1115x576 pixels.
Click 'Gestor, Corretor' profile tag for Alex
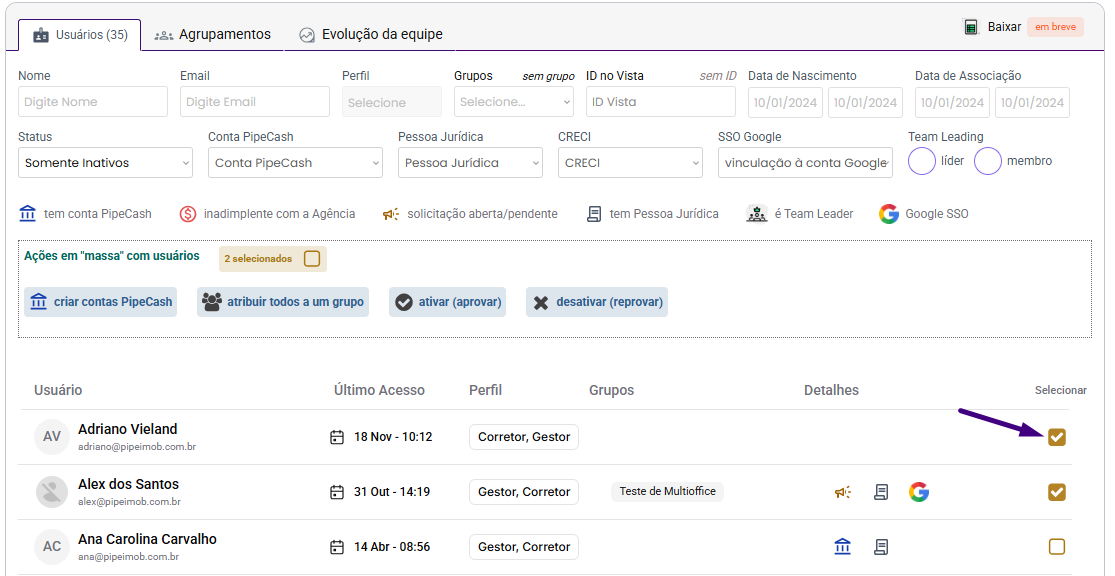click(524, 492)
